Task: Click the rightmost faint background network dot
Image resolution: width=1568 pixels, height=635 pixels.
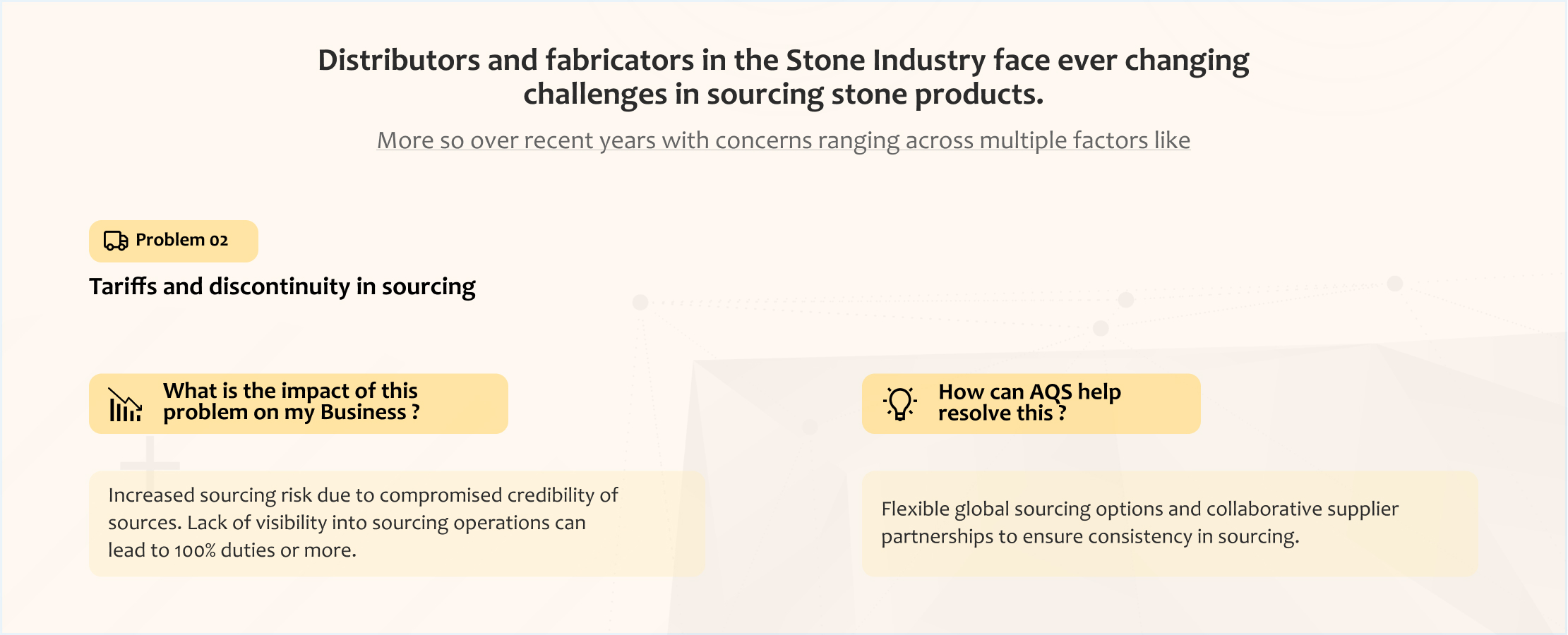Action: coord(1394,284)
